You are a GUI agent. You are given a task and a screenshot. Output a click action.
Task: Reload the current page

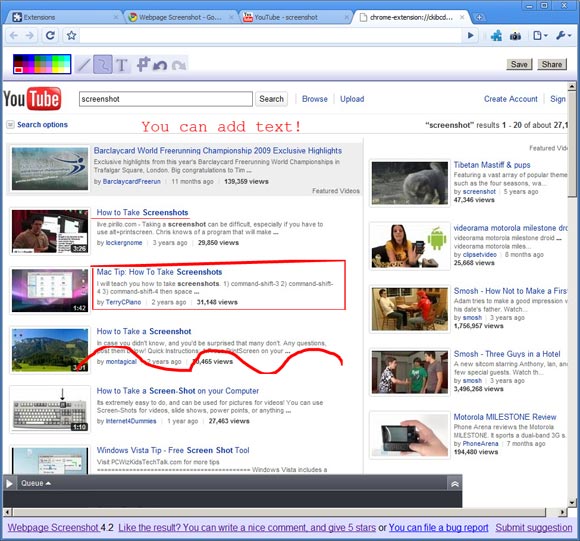(50, 35)
